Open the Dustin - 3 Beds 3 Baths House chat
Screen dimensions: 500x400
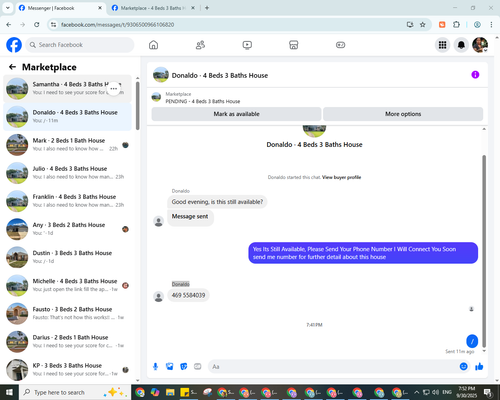click(x=67, y=257)
